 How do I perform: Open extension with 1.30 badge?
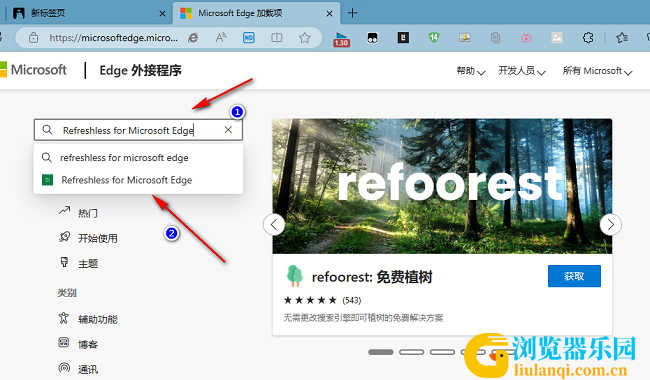(342, 39)
